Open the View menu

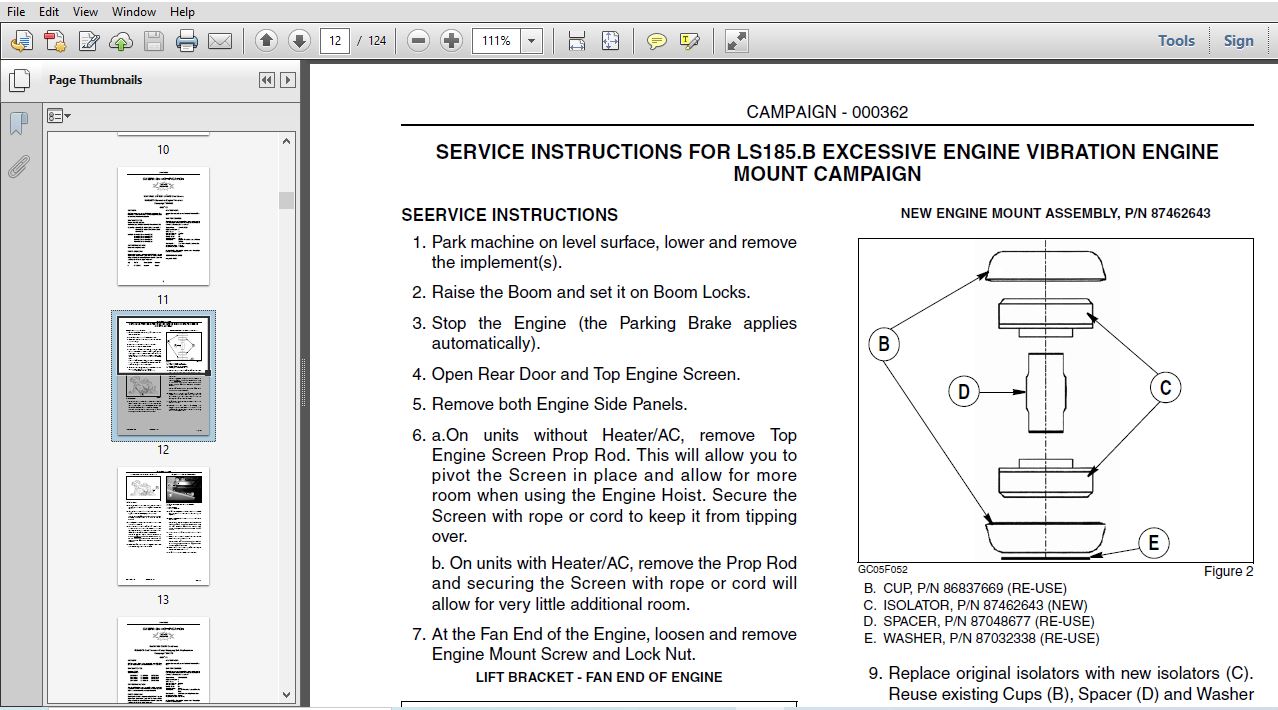[x=85, y=12]
